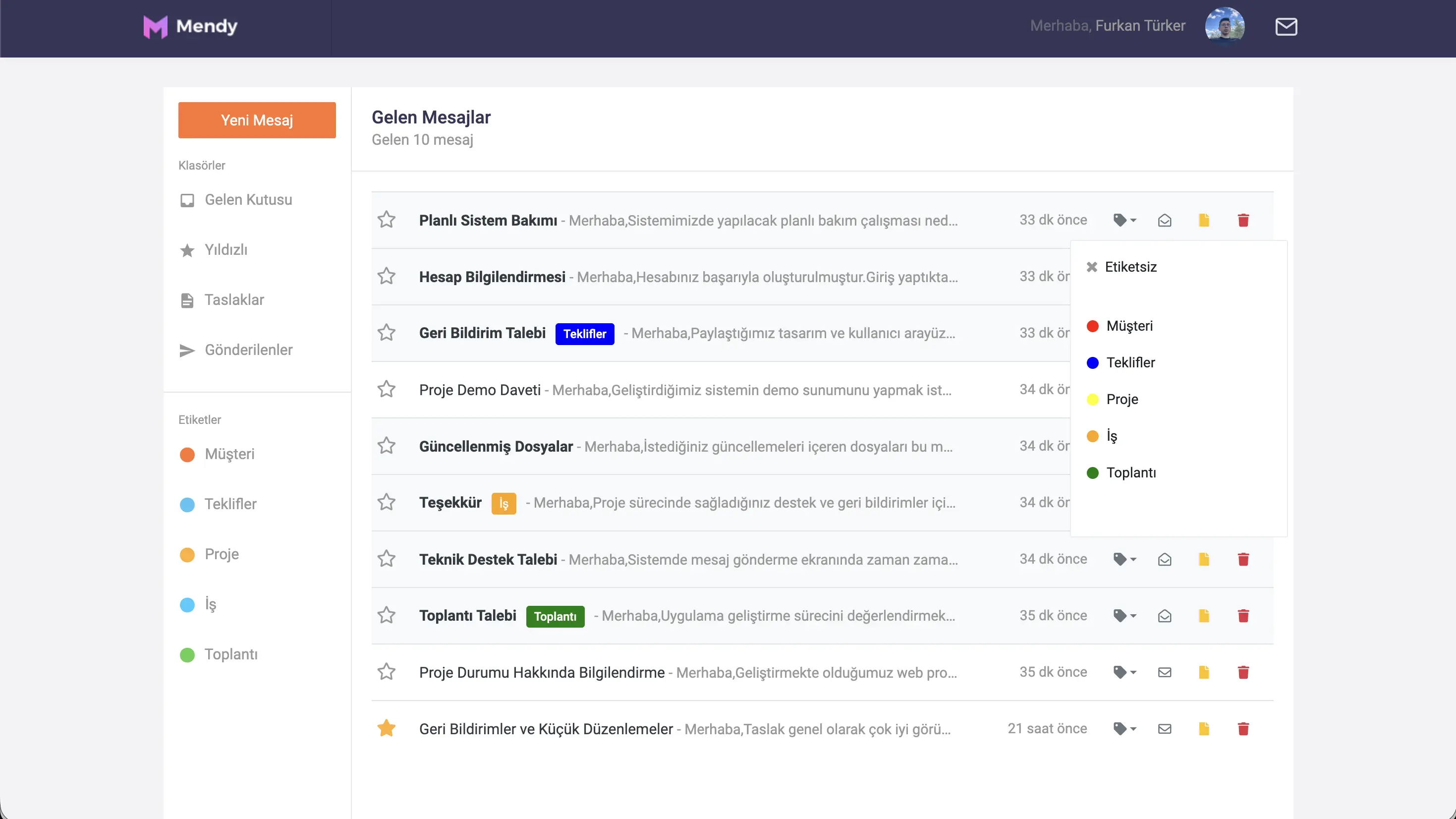Choose Teklifler from the tag menu
The image size is (1456, 819).
(x=1130, y=362)
